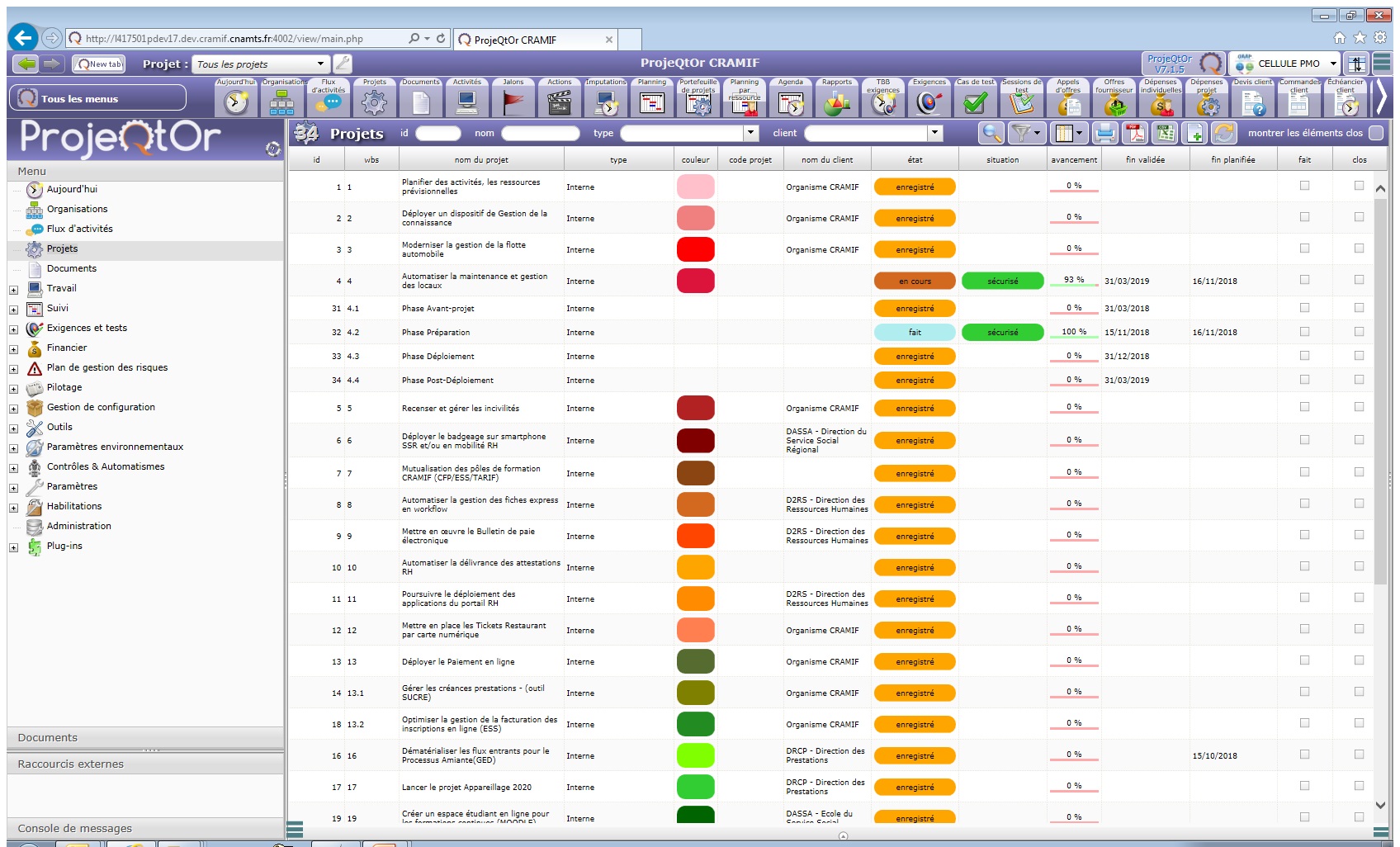Screen dimensions: 1400x847
Task: Expand the Financier menu tree node
Action: (13, 349)
